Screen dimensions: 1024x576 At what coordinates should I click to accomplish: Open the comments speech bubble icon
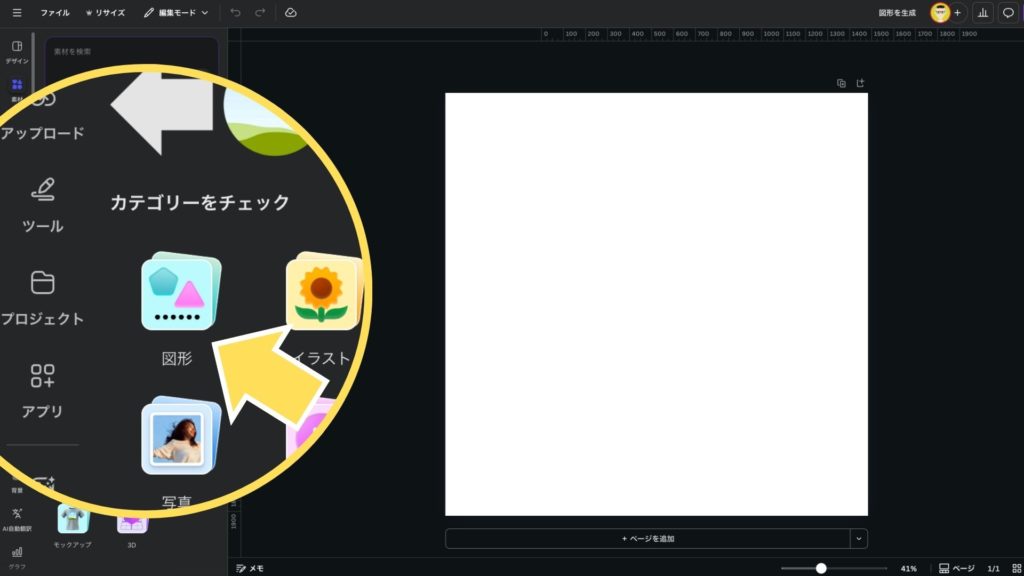(1008, 13)
